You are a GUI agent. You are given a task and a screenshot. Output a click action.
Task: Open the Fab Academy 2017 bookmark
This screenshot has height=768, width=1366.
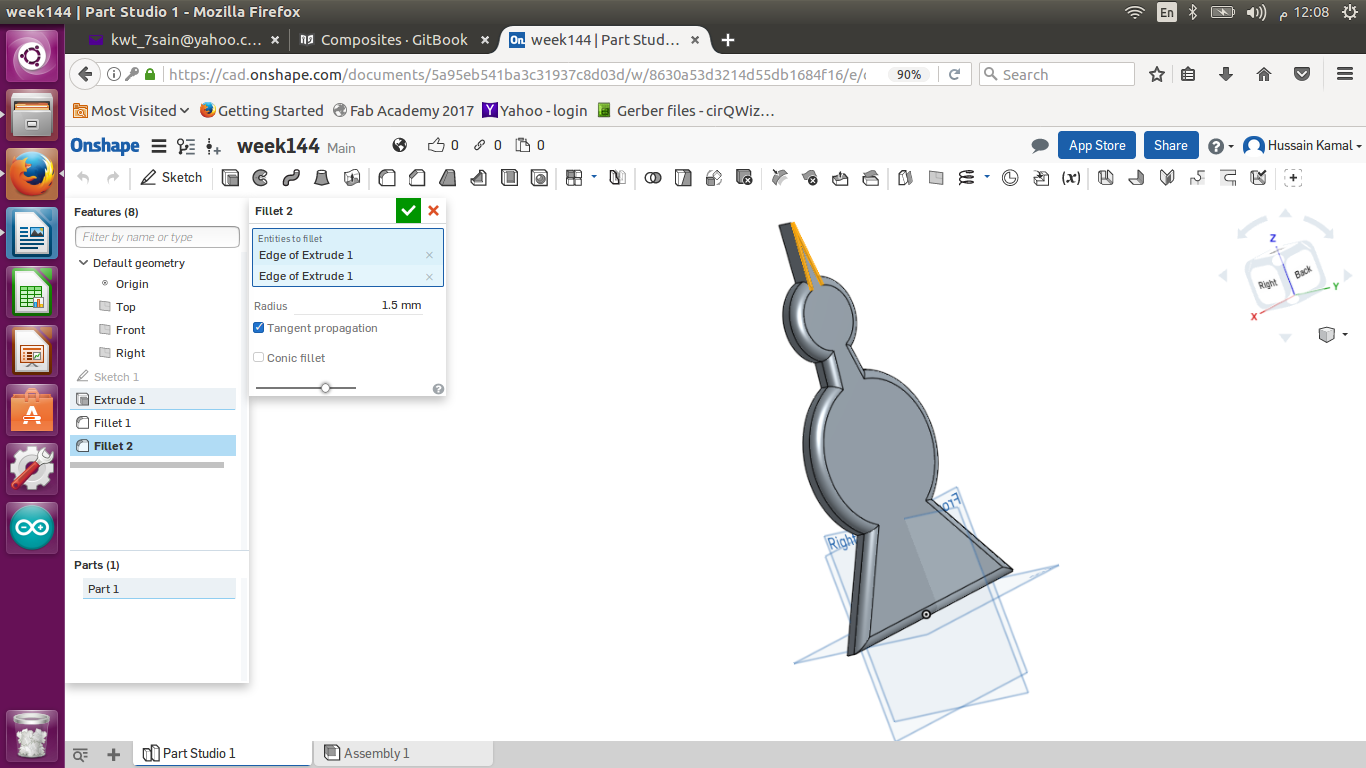[404, 111]
